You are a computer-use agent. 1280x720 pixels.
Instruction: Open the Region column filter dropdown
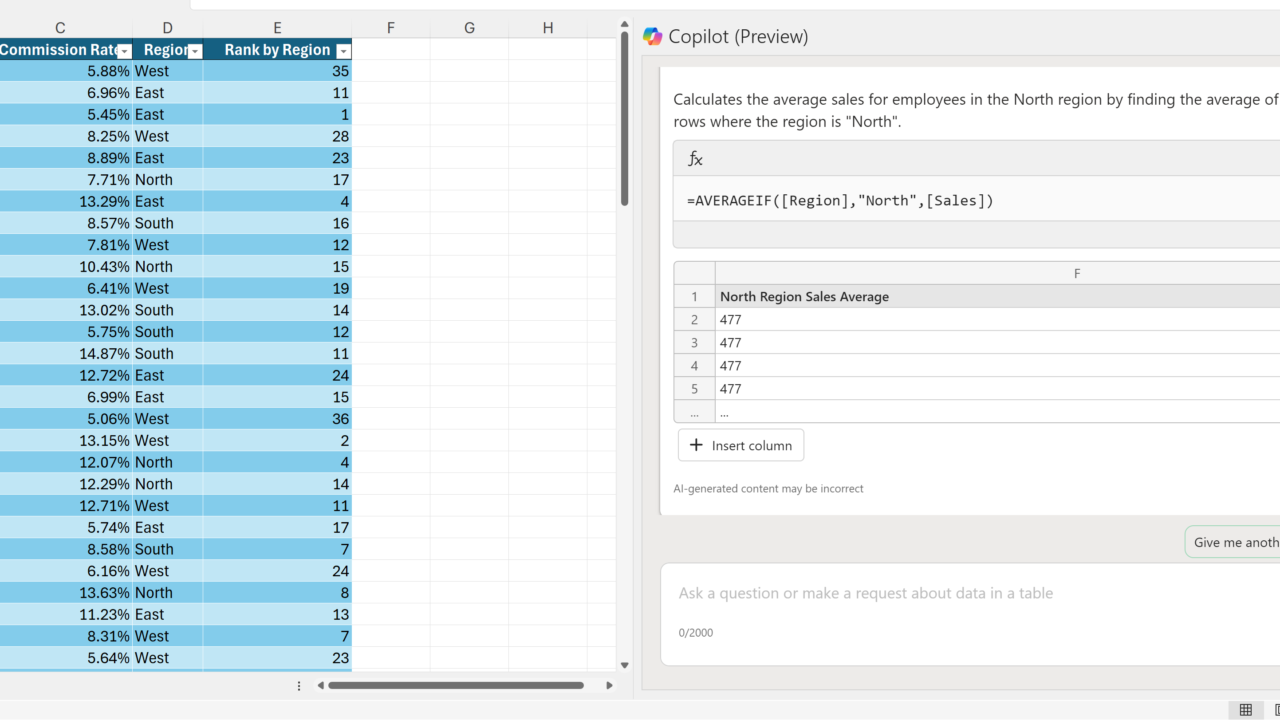click(195, 51)
